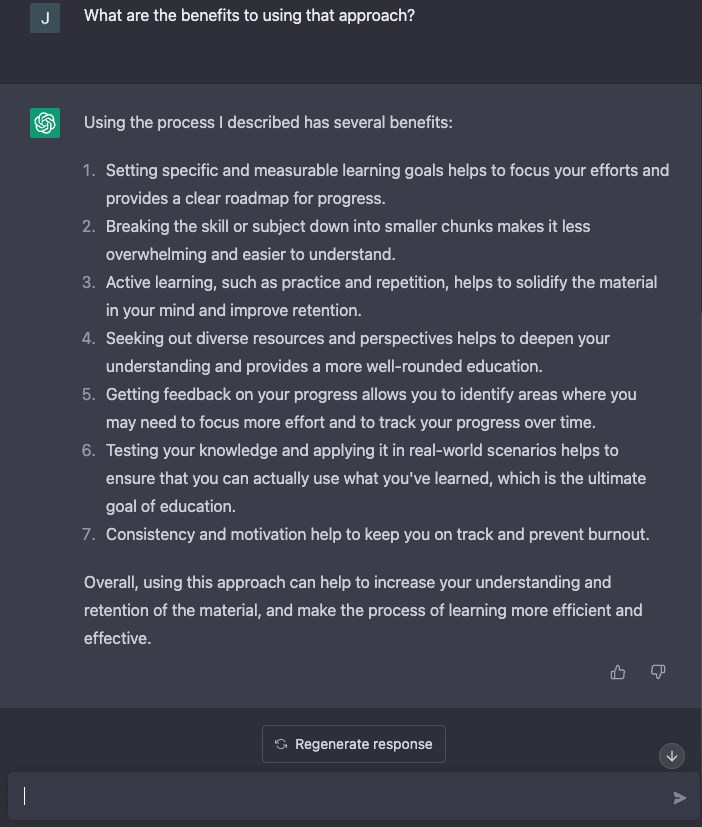Click the thumbs up feedback icon

tap(618, 672)
